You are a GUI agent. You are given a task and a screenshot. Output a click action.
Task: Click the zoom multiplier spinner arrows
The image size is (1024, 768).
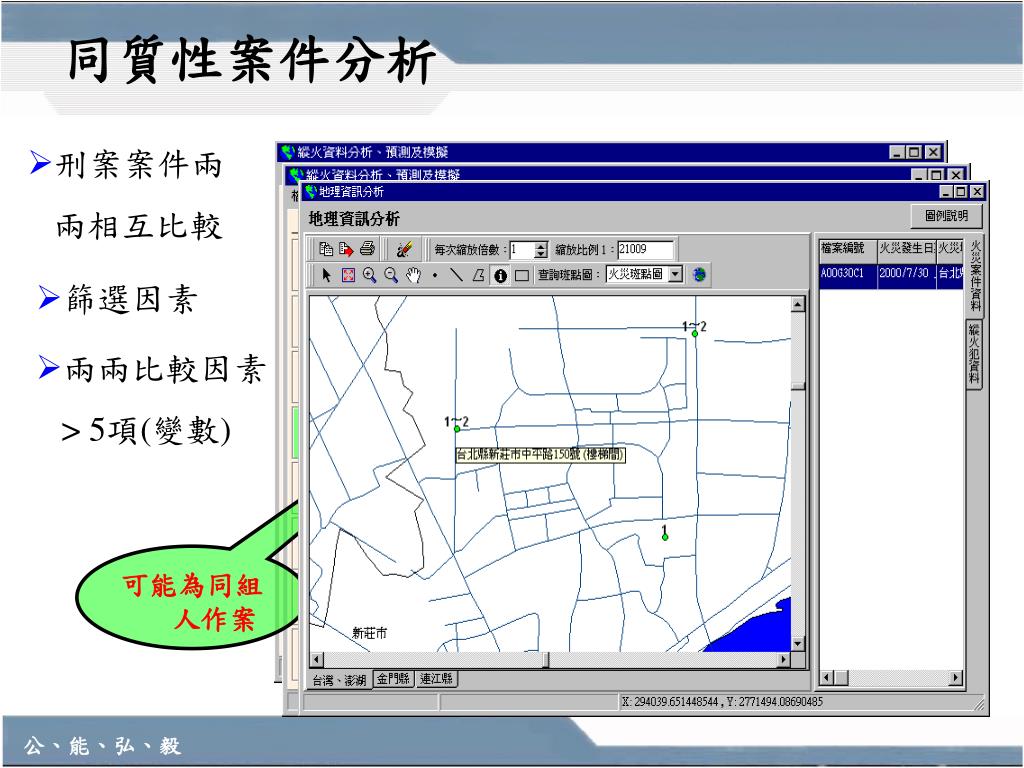tap(541, 249)
